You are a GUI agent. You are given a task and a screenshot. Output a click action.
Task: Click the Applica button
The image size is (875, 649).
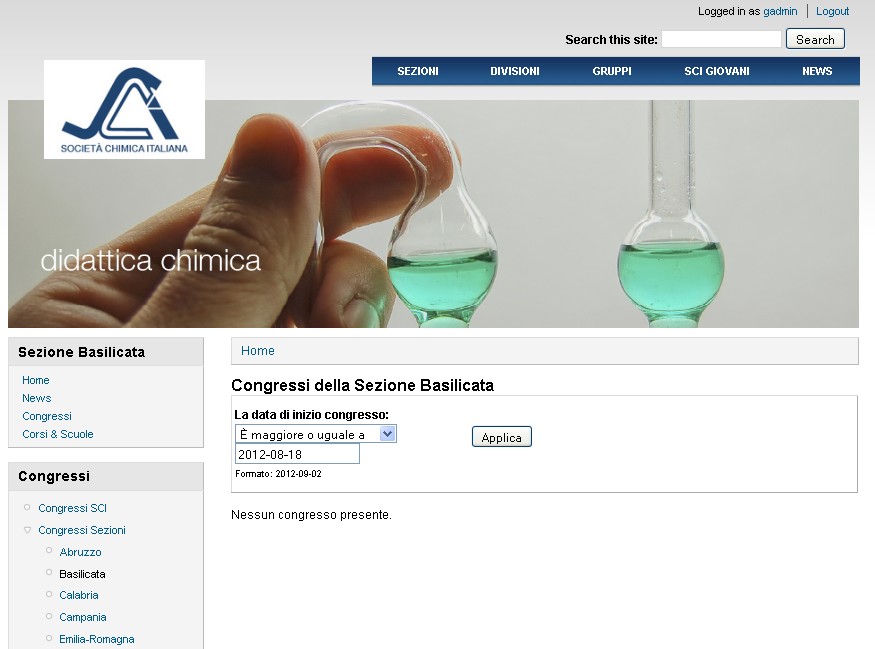502,437
